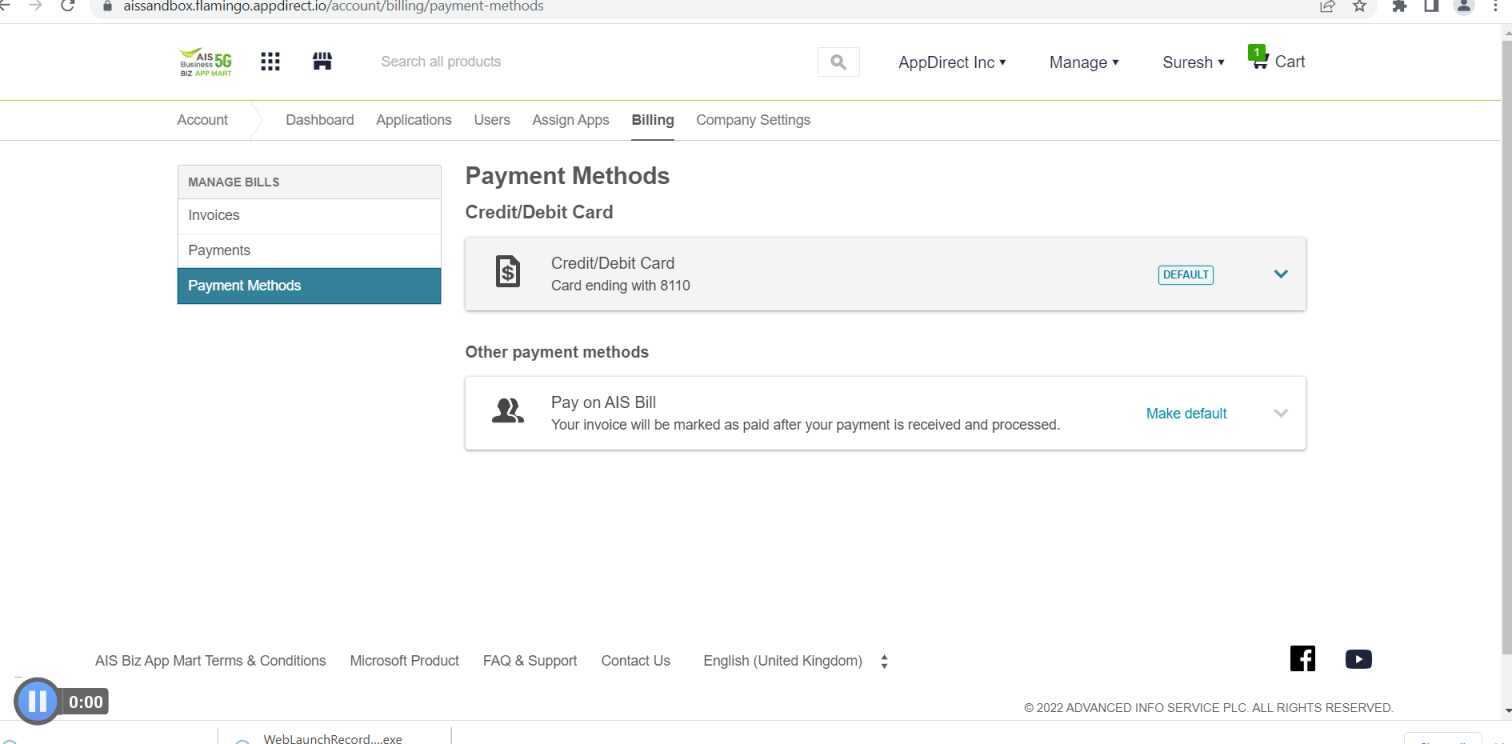Open FAQ & Support link
The image size is (1512, 744).
530,660
